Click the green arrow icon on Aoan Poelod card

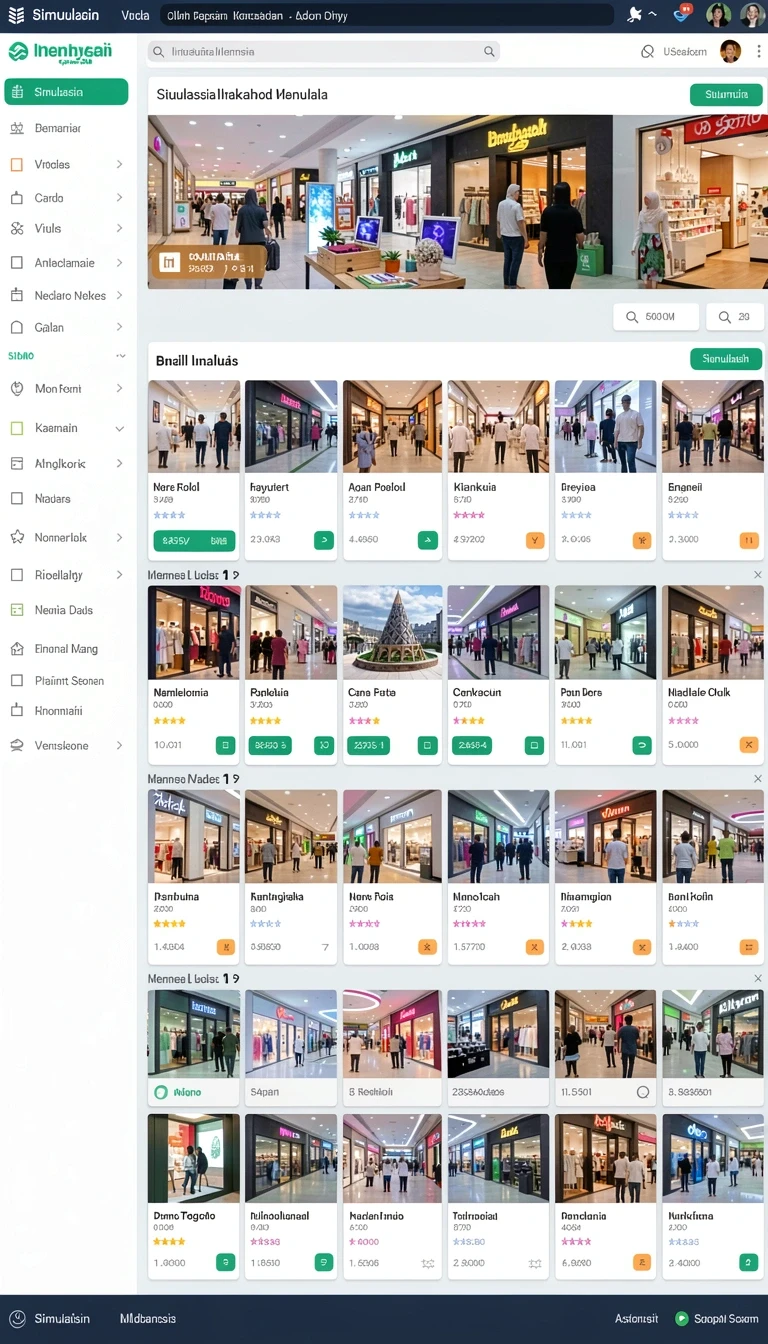click(427, 540)
